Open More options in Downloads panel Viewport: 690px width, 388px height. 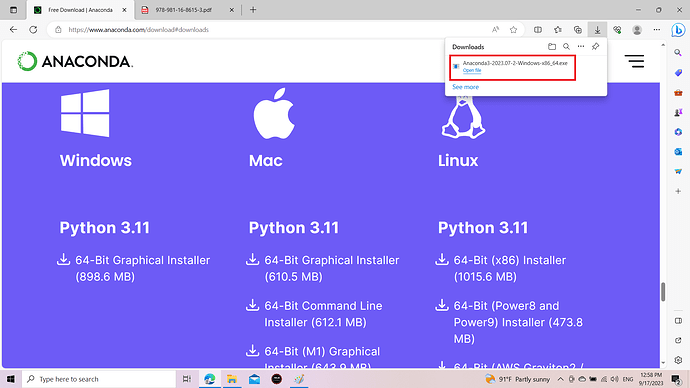click(x=581, y=46)
